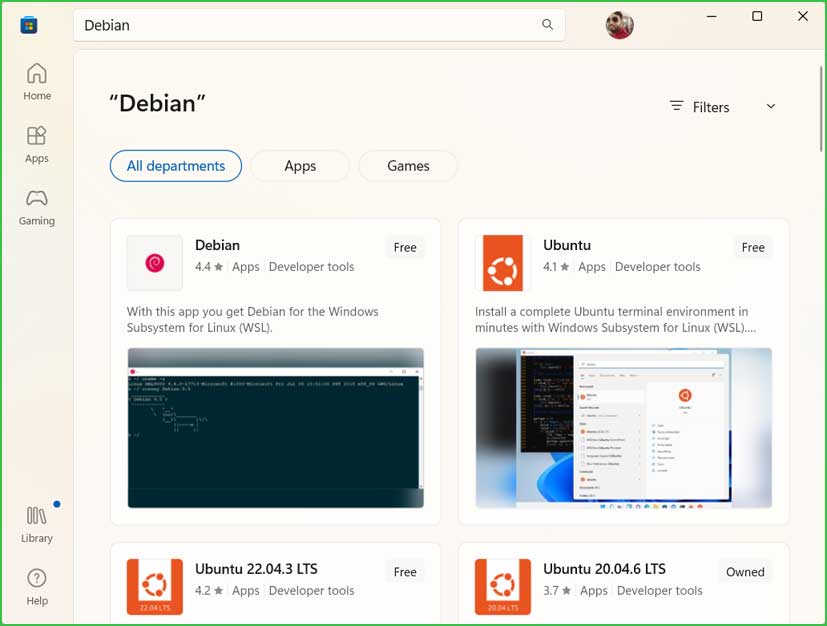
Task: Close the Microsoft Store window
Action: click(803, 16)
